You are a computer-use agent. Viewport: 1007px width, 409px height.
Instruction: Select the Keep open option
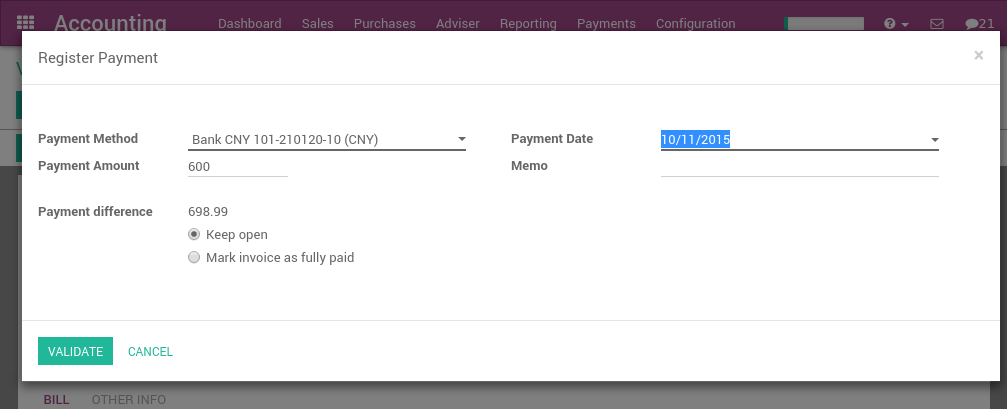coord(194,234)
